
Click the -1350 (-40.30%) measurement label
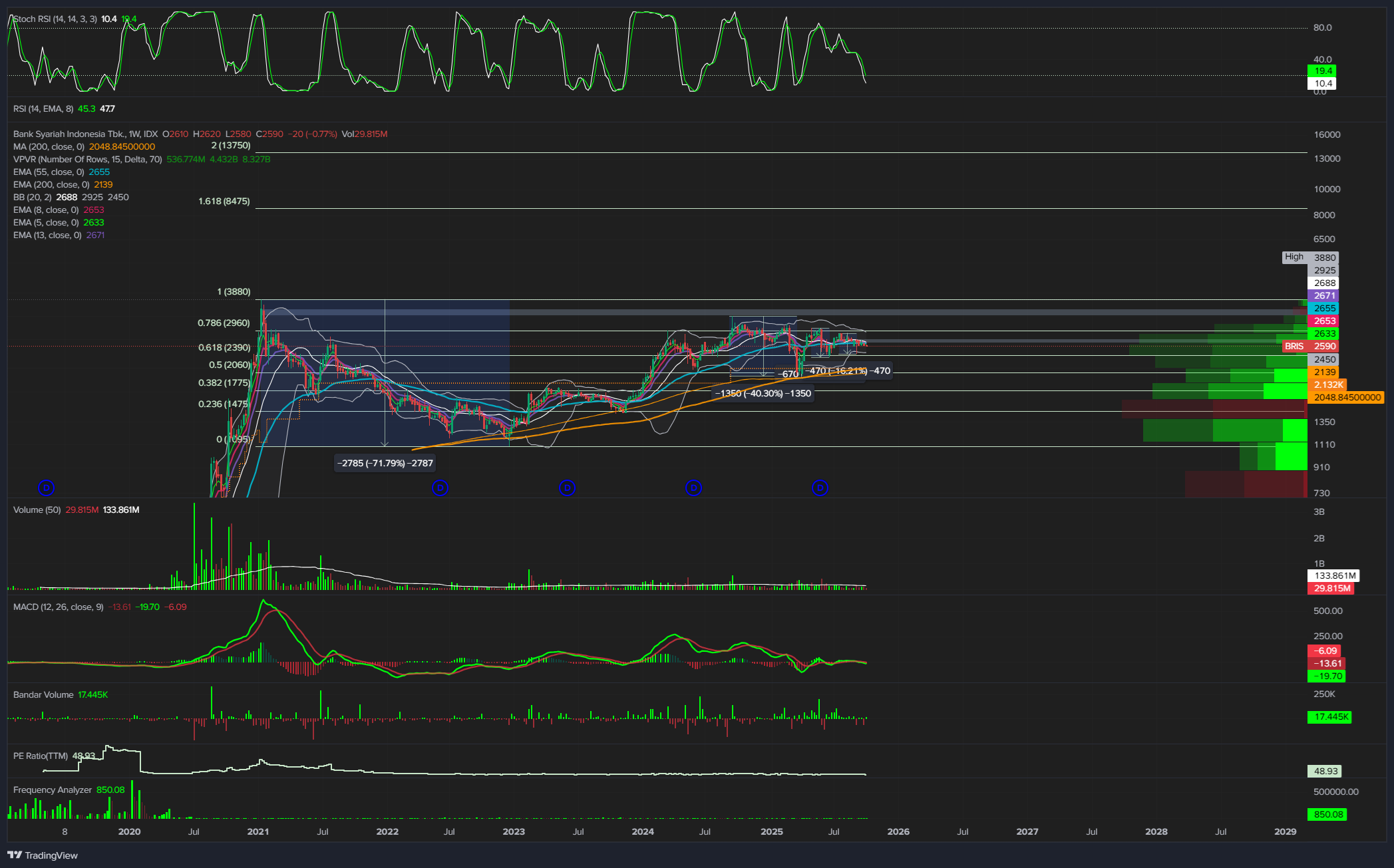pos(763,394)
